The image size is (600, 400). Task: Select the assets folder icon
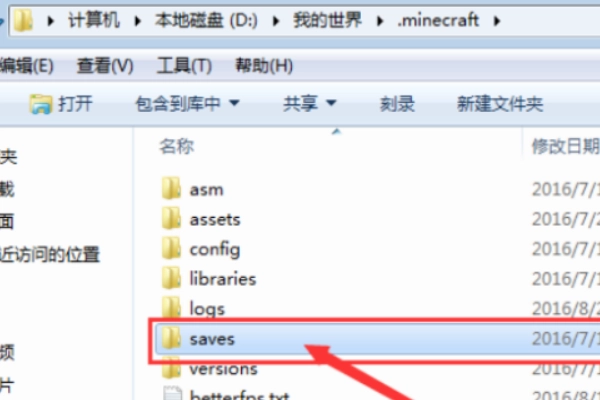(x=172, y=219)
